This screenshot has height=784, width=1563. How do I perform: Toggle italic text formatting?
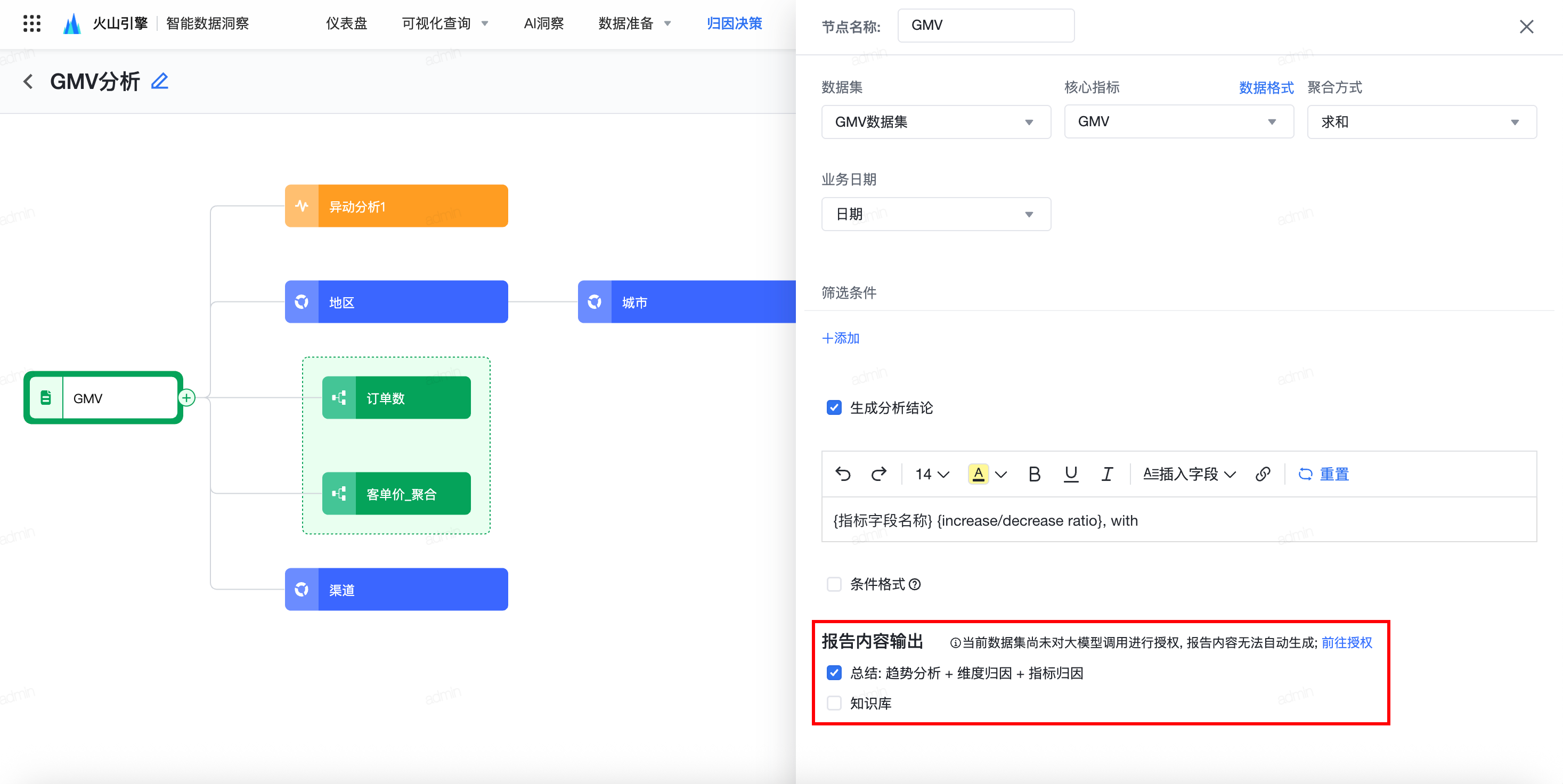click(1106, 474)
